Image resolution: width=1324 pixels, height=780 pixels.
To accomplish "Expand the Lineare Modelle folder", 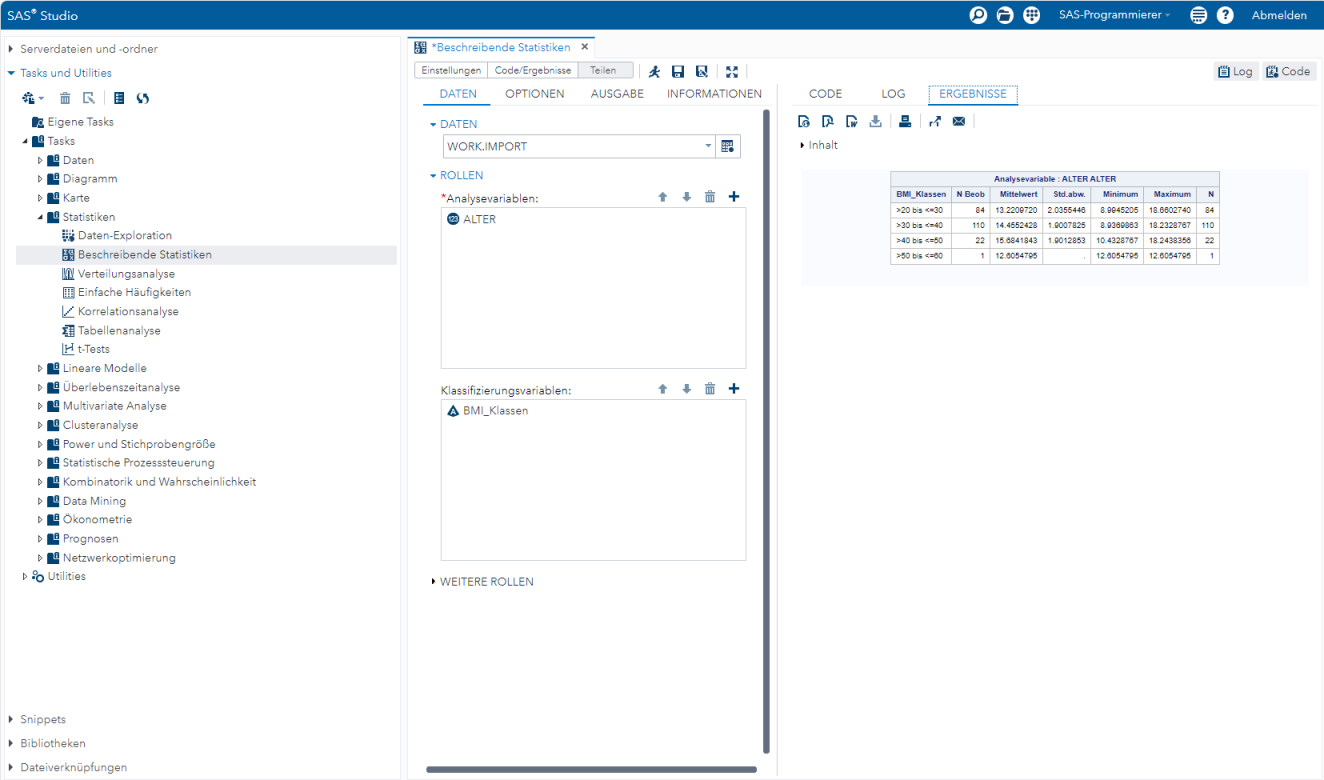I will (x=41, y=368).
